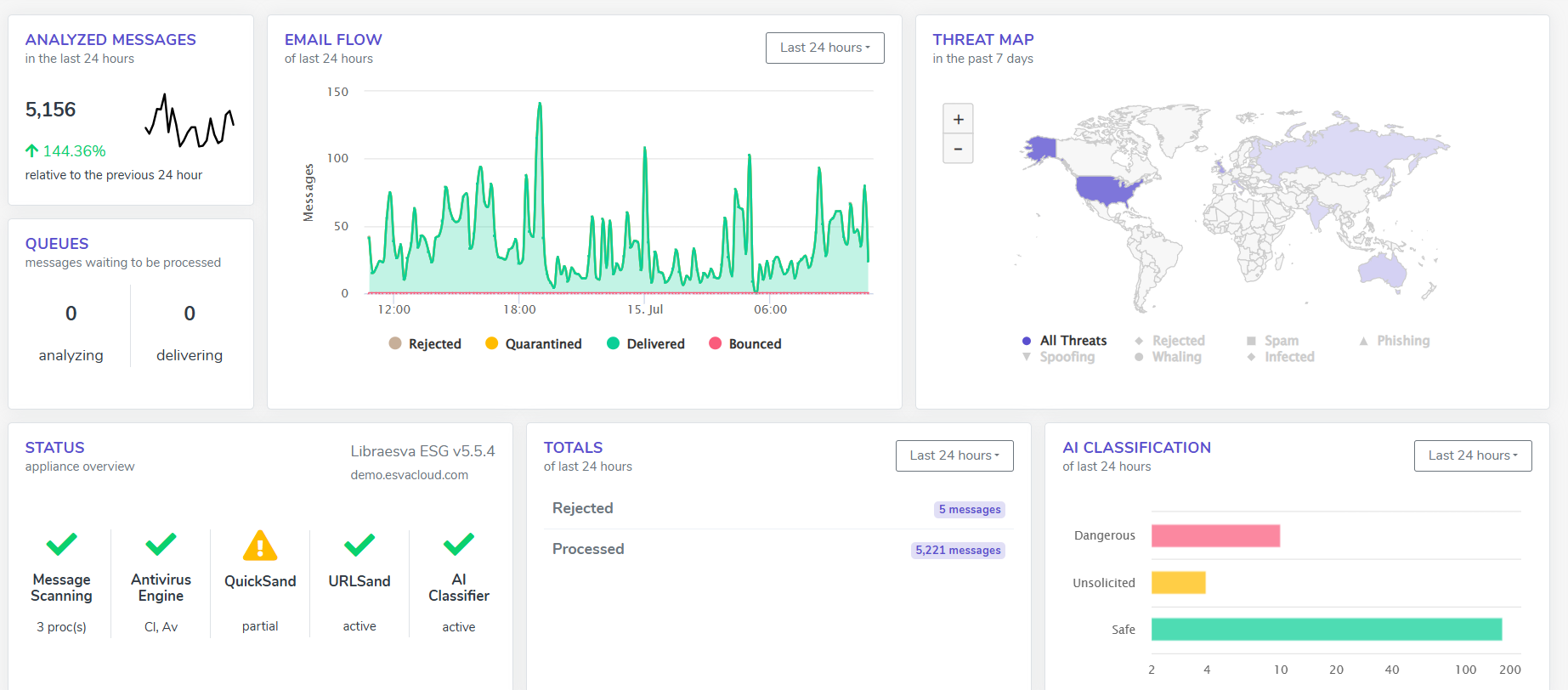Screen dimensions: 1568x690
Task: Click the URLSand active checkmark icon
Action: coord(359,544)
